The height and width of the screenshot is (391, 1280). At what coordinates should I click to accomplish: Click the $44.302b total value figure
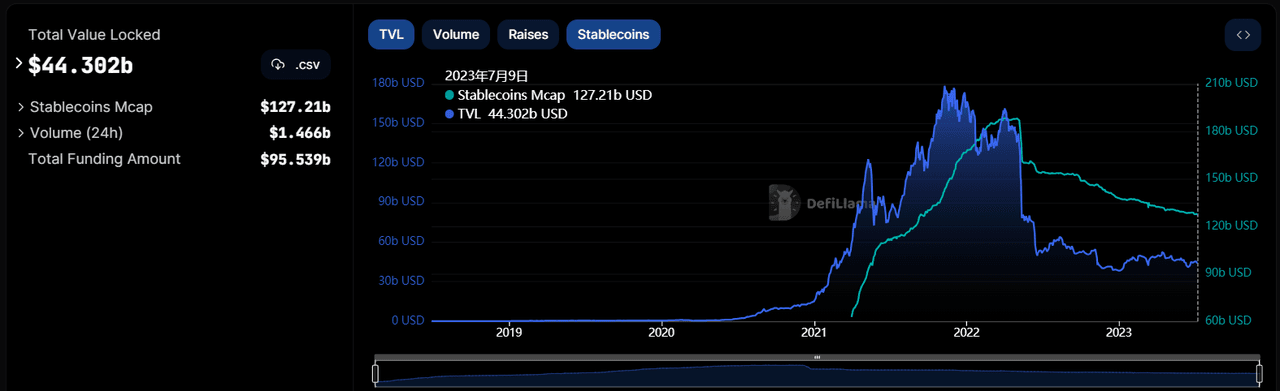point(80,66)
